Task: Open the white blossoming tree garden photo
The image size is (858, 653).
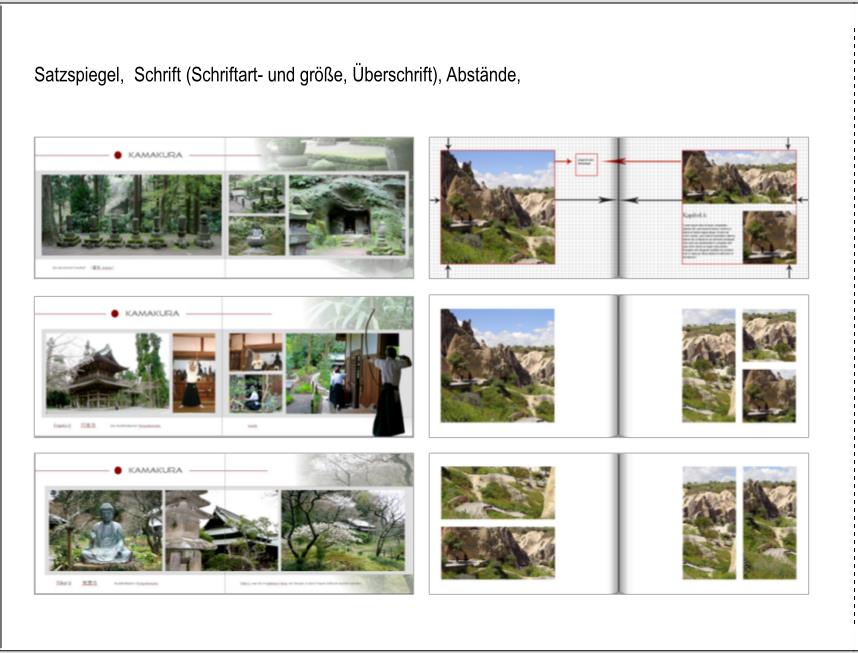Action: coord(343,530)
